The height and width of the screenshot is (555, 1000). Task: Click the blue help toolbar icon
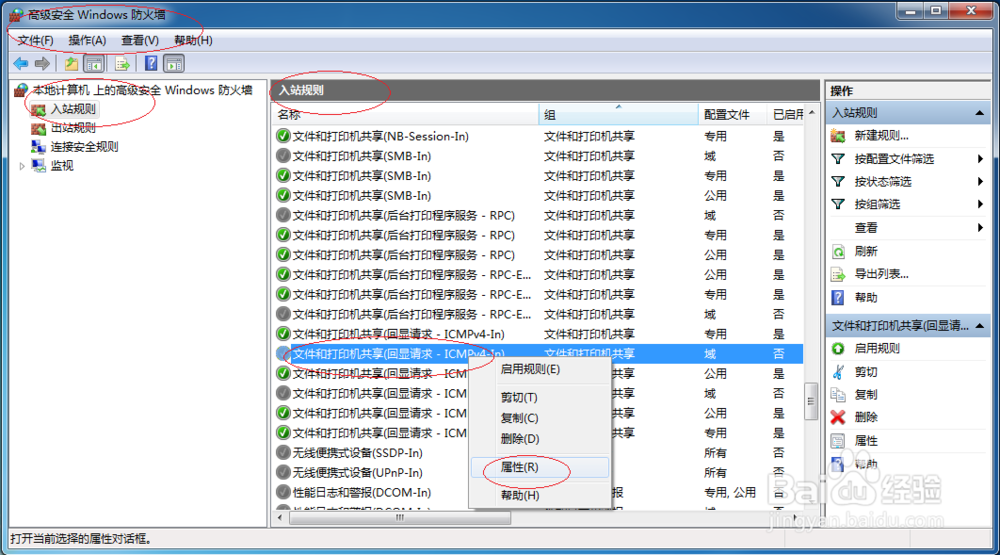[151, 64]
